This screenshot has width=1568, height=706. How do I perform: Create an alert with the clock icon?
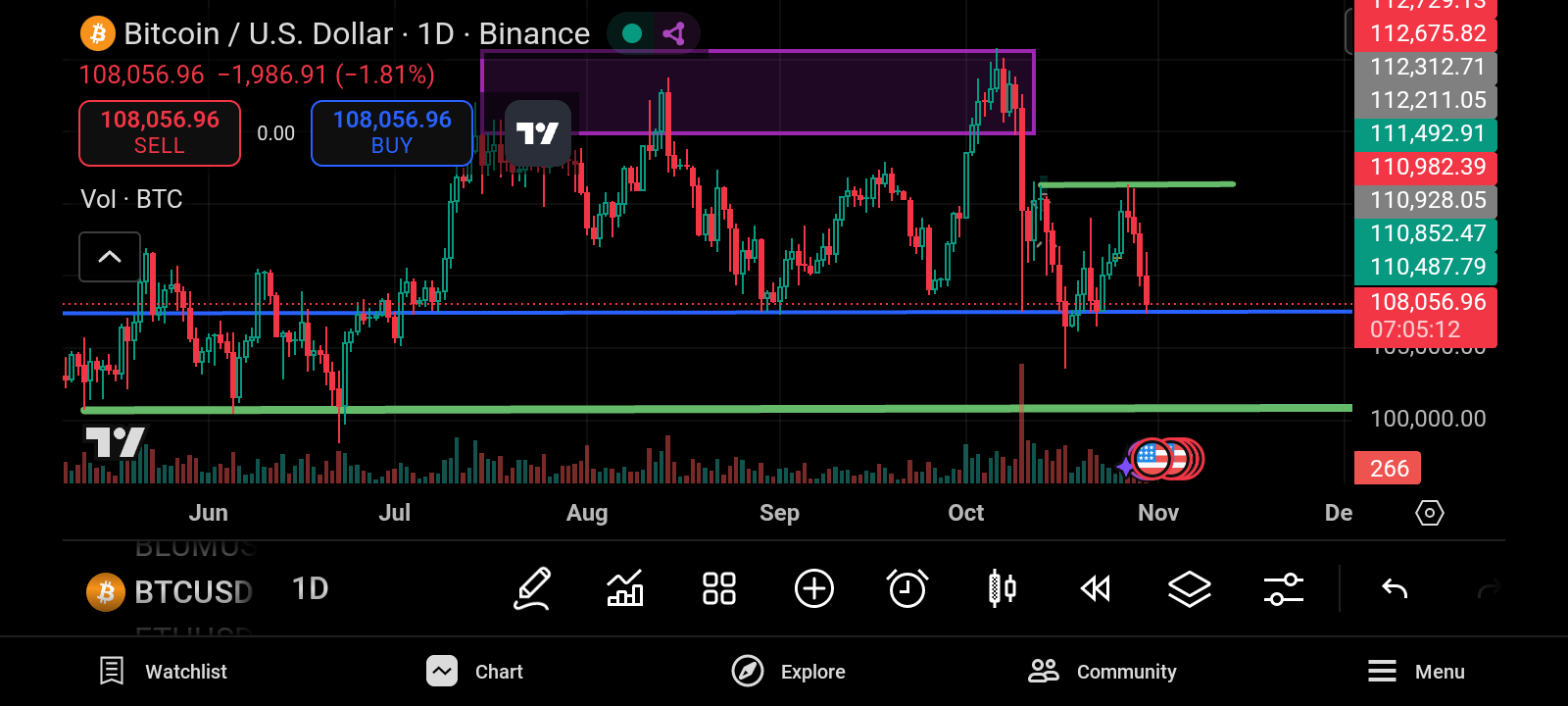coord(906,589)
